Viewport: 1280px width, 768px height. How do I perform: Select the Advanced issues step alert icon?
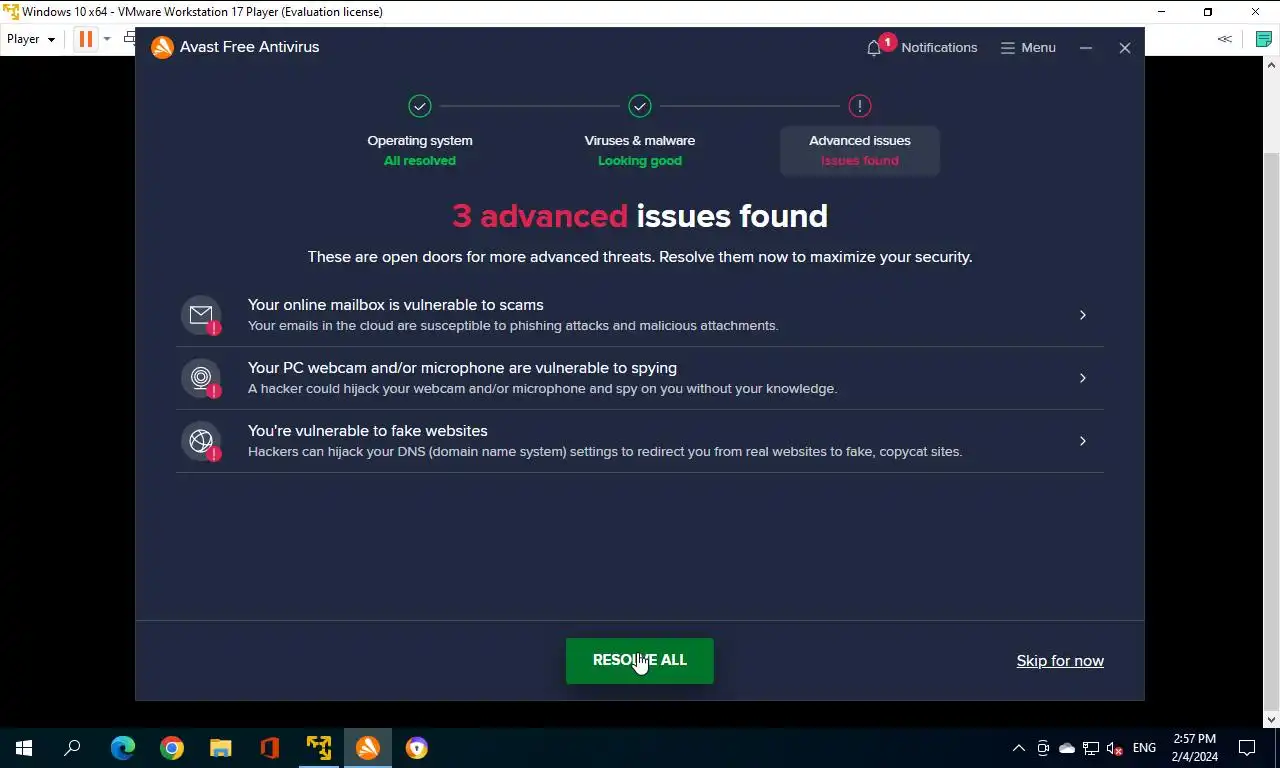tap(860, 106)
